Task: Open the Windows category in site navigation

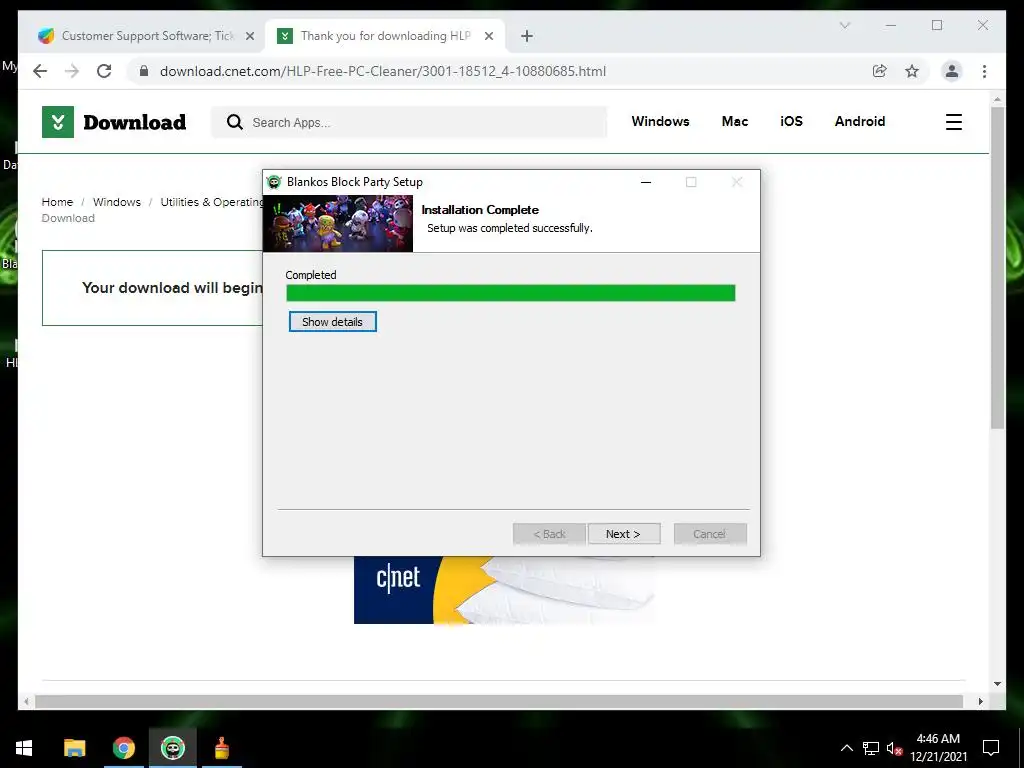Action: (x=660, y=121)
